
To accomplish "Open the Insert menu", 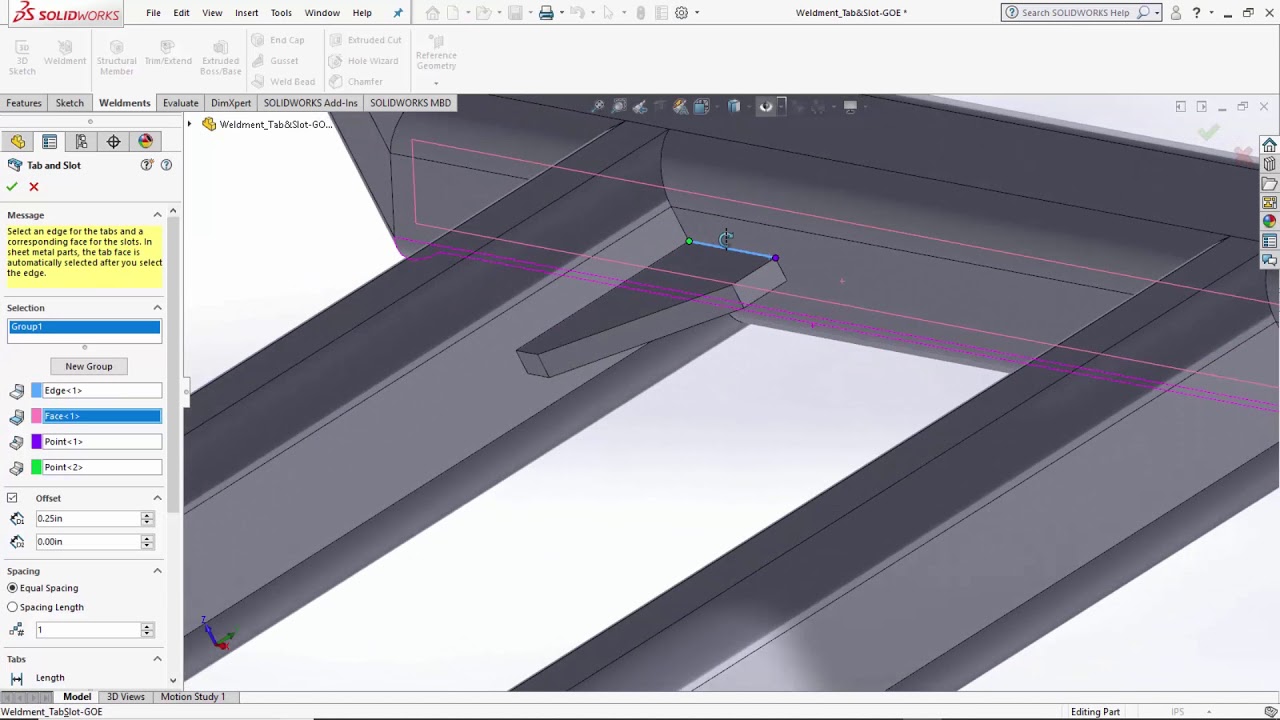I will (x=246, y=13).
